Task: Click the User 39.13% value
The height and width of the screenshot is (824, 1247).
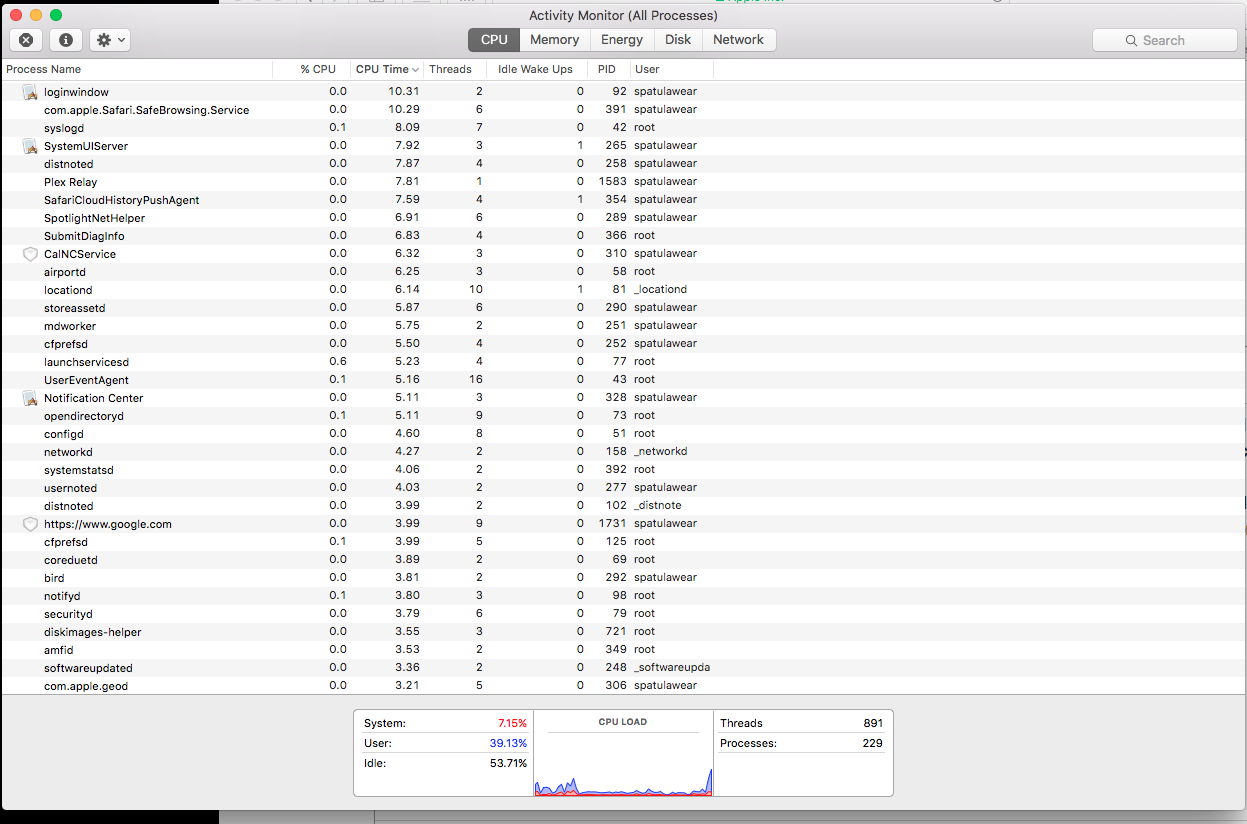Action: [x=509, y=743]
